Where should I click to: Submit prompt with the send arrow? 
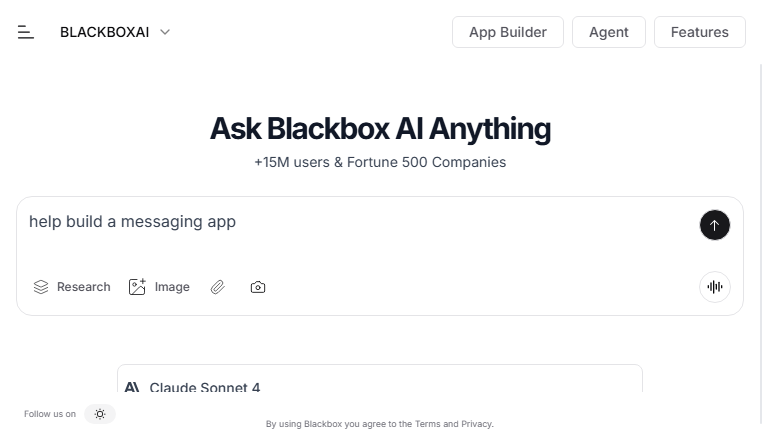(715, 225)
